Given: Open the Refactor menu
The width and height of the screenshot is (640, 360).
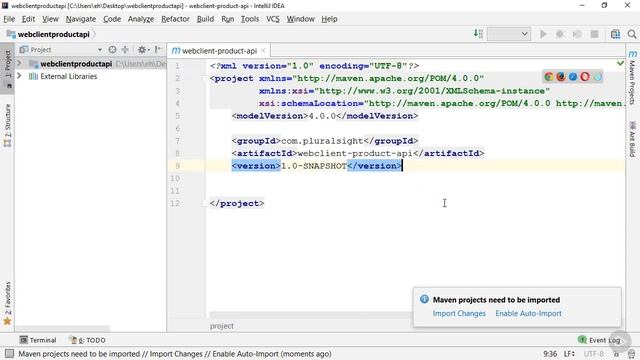Looking at the screenshot, I should tap(175, 19).
